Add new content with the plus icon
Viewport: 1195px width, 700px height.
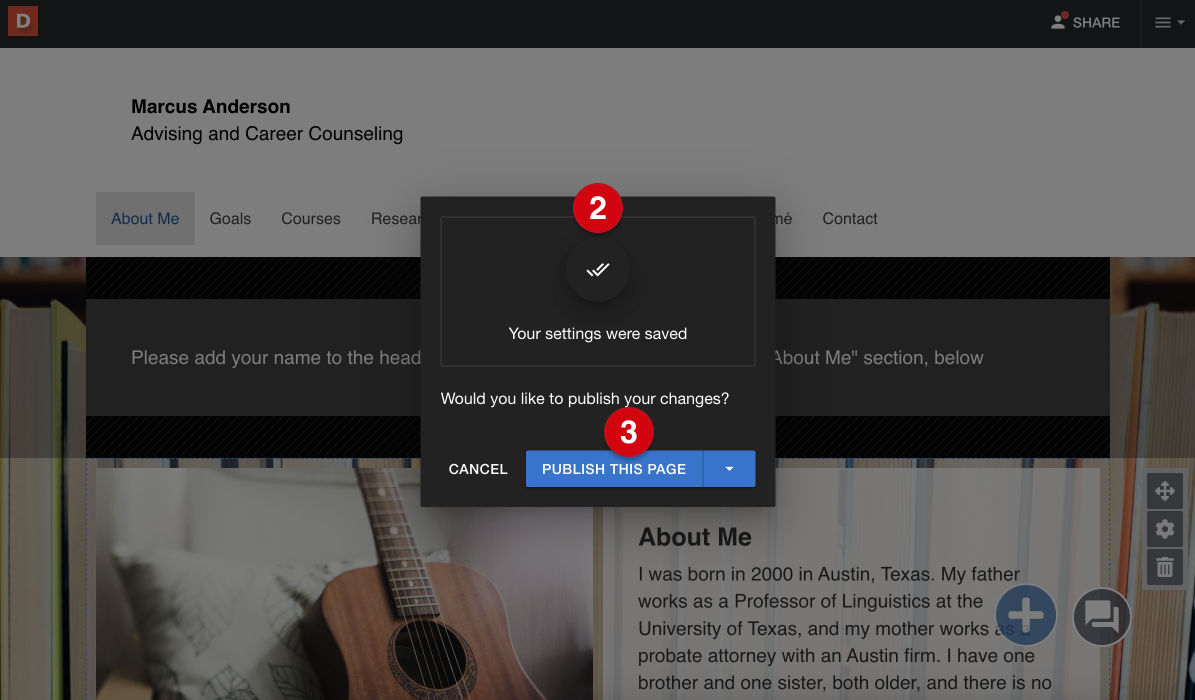(x=1025, y=615)
